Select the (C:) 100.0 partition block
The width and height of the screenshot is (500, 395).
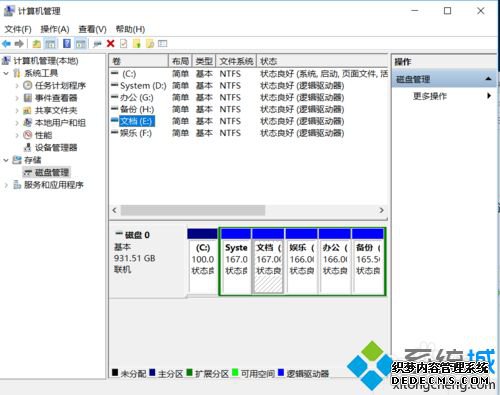tap(203, 261)
